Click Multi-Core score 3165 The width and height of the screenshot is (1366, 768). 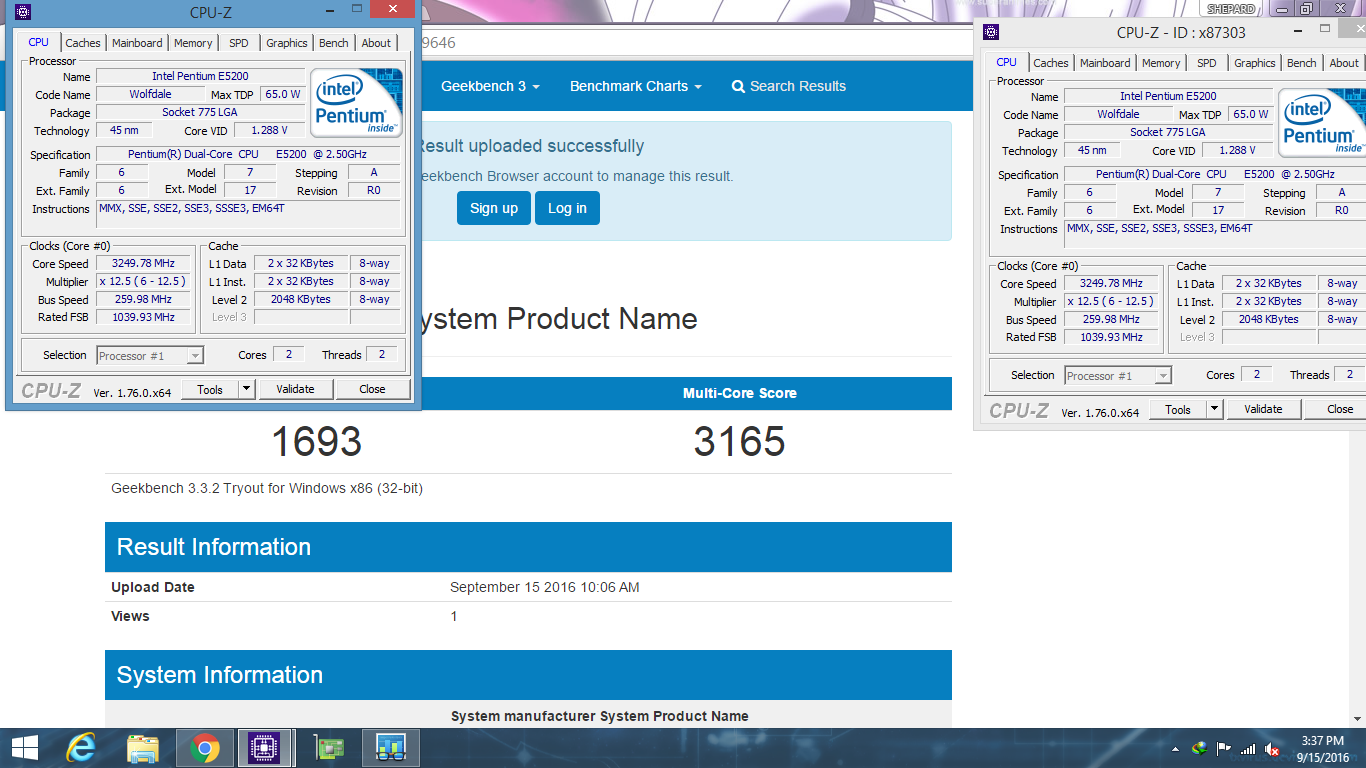click(740, 441)
